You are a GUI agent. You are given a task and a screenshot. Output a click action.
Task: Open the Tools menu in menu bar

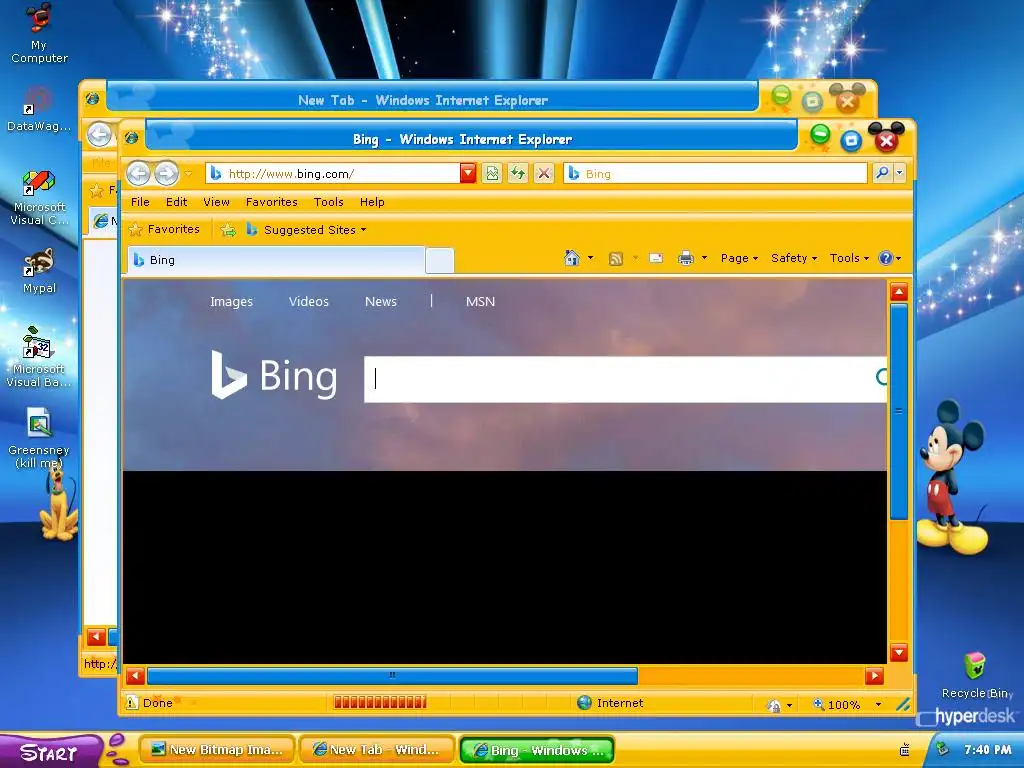click(328, 202)
